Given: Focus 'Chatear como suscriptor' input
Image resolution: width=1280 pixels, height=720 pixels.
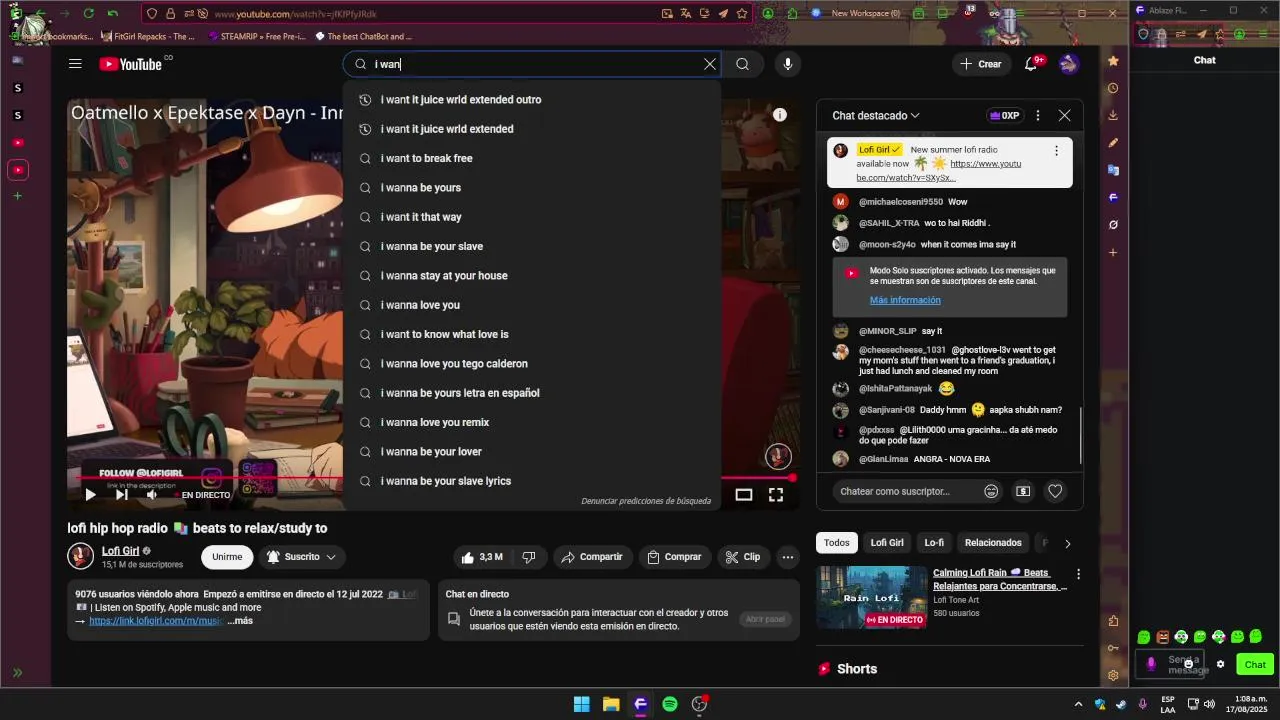Looking at the screenshot, I should 906,491.
